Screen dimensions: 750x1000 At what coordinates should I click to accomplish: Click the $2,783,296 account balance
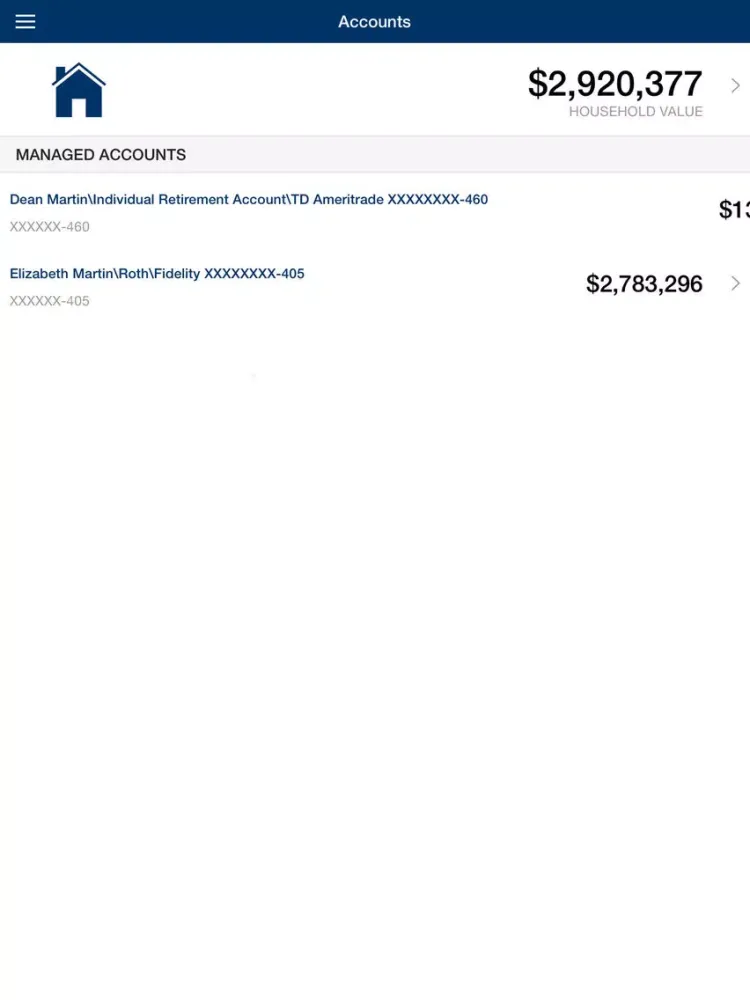click(644, 284)
